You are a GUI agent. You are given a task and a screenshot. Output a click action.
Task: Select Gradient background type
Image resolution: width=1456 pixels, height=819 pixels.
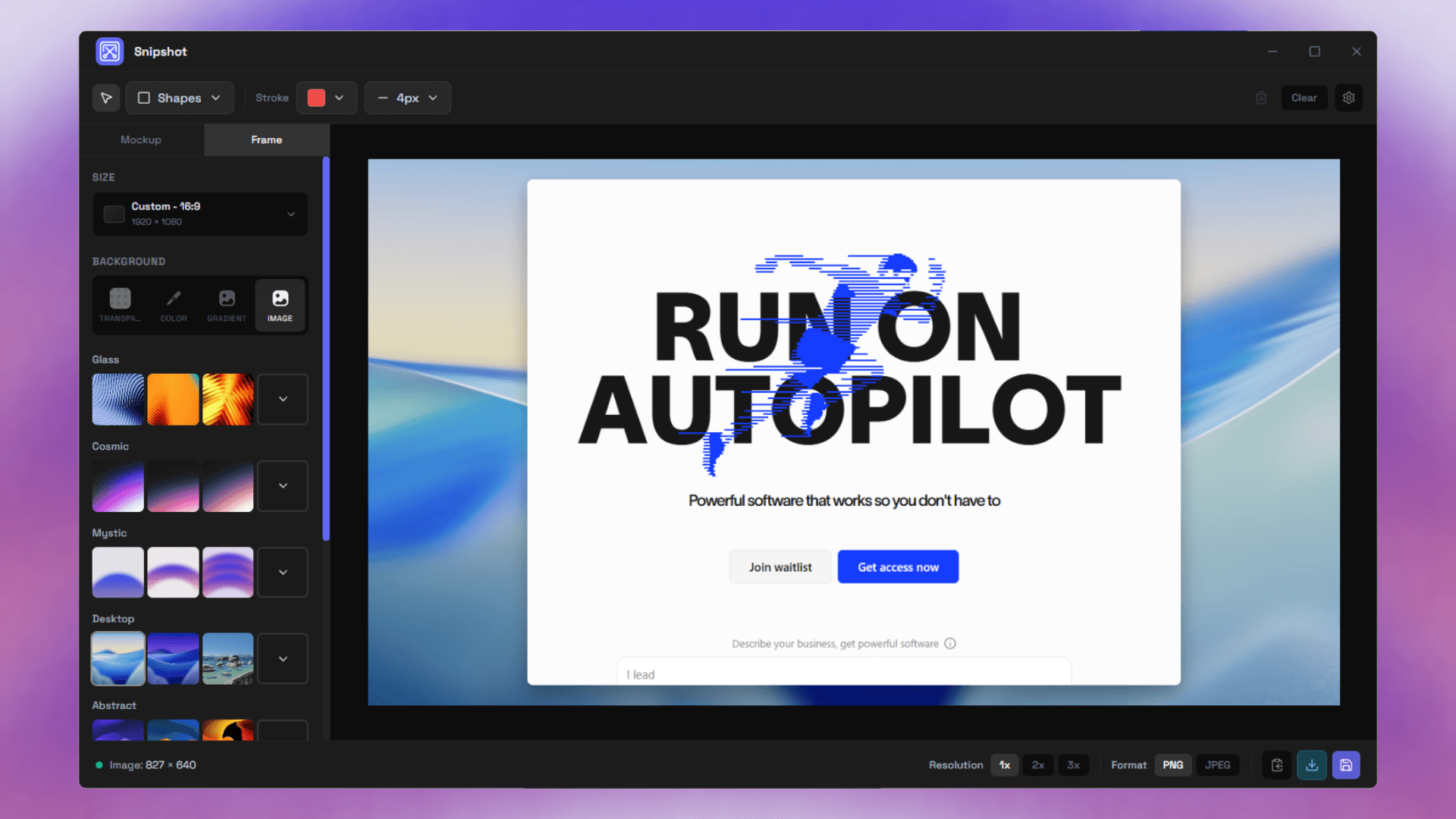(227, 305)
